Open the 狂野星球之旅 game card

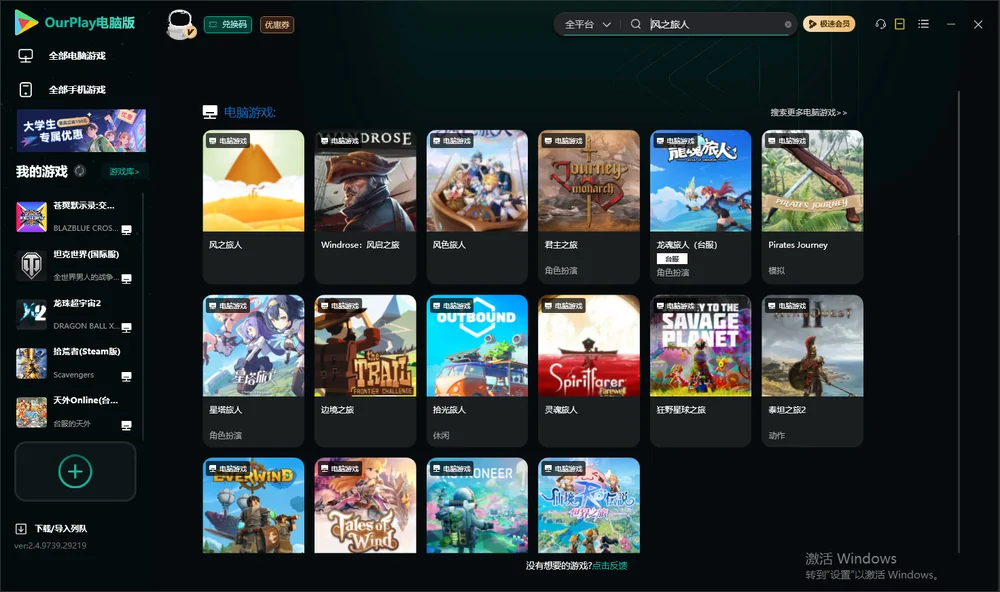[x=701, y=371]
